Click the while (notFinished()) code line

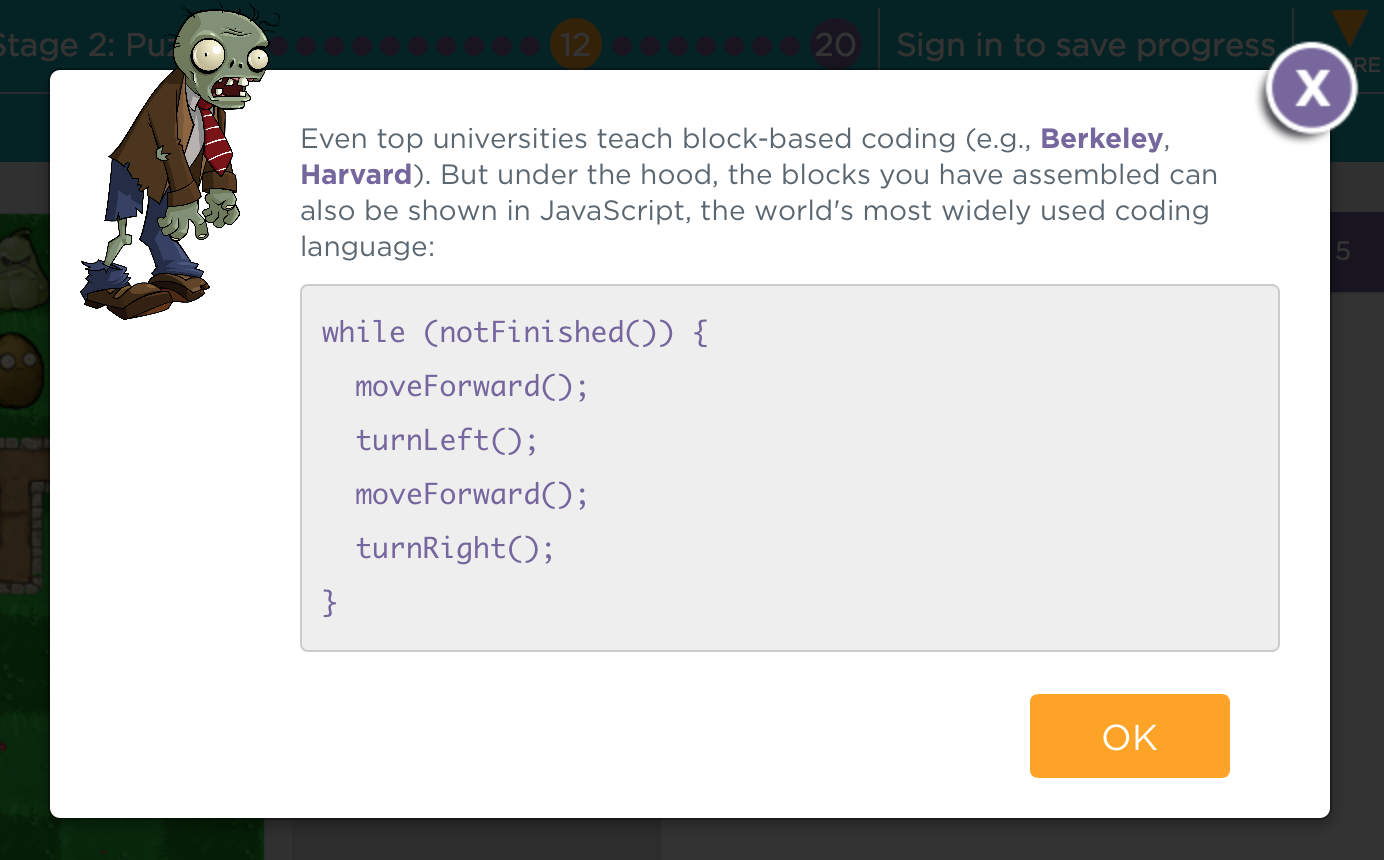514,332
